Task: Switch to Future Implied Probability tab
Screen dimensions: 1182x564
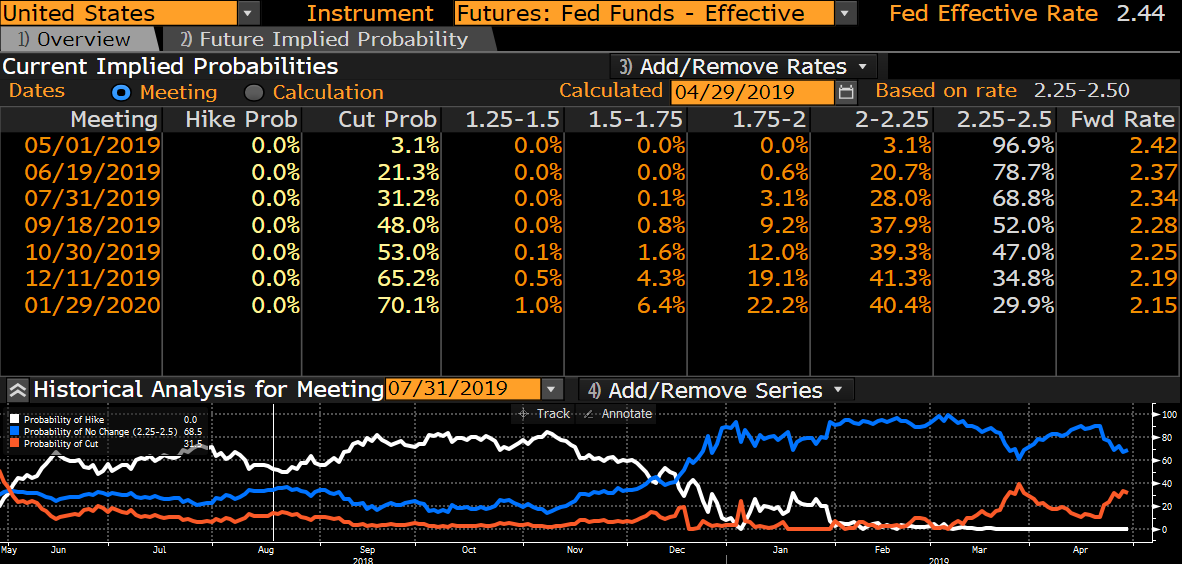Action: coord(323,39)
